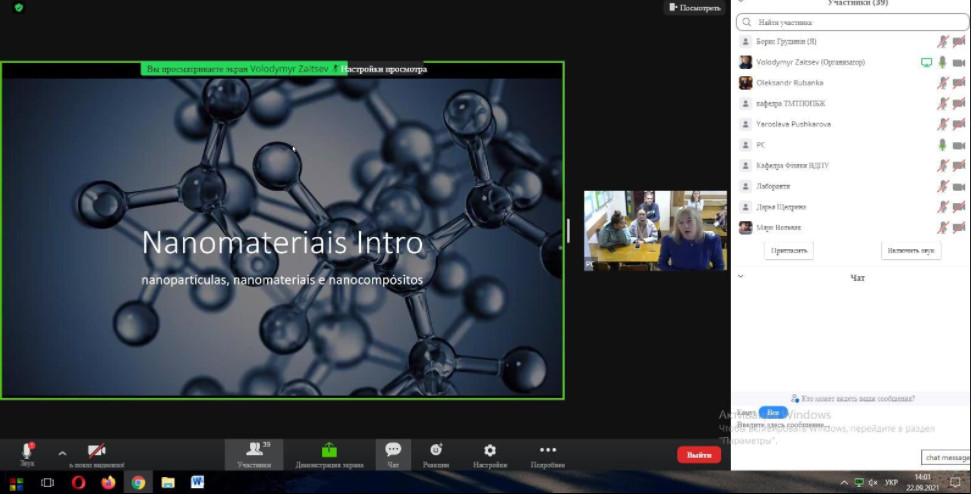The image size is (971, 494).
Task: Start screen sharing with green share icon
Action: point(329,454)
